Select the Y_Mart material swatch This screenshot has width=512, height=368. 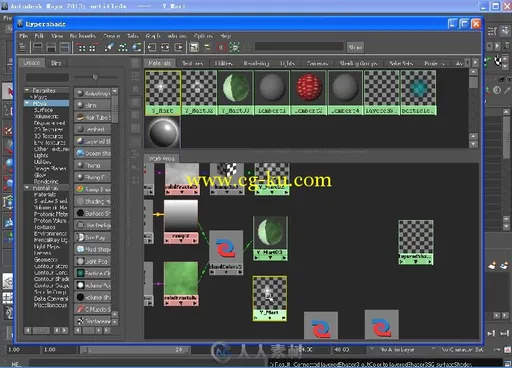click(163, 92)
